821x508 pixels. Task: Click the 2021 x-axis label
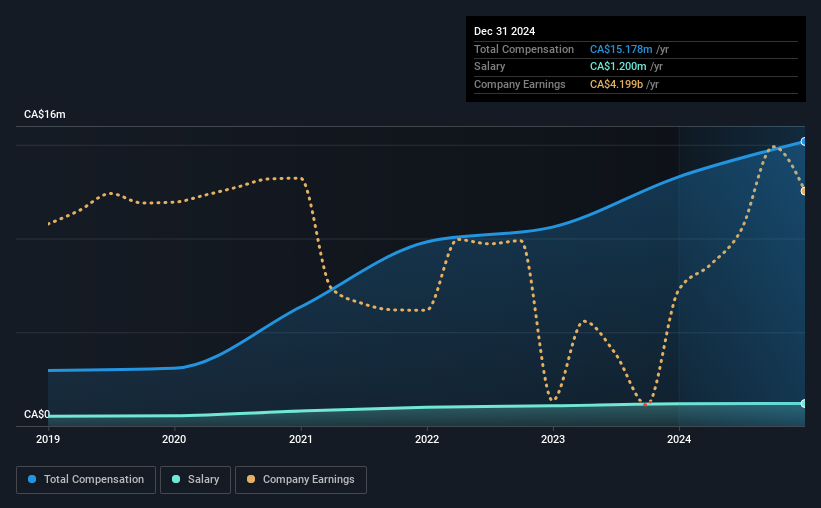click(x=301, y=439)
